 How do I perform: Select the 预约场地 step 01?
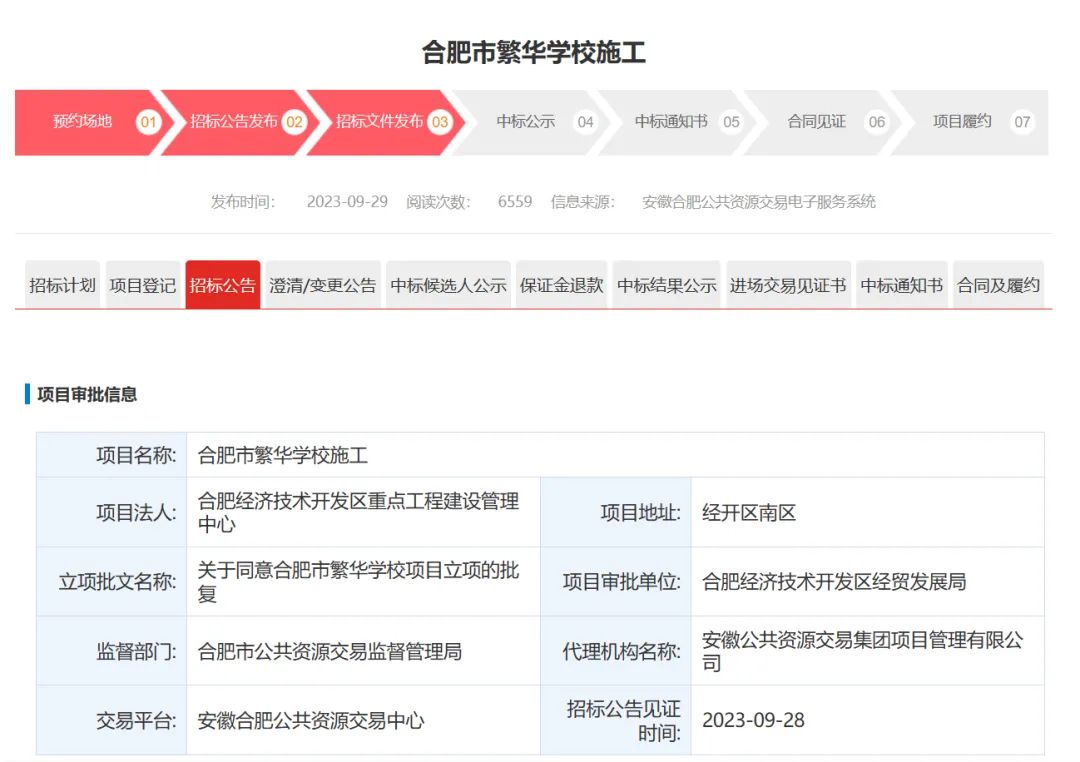[x=90, y=123]
